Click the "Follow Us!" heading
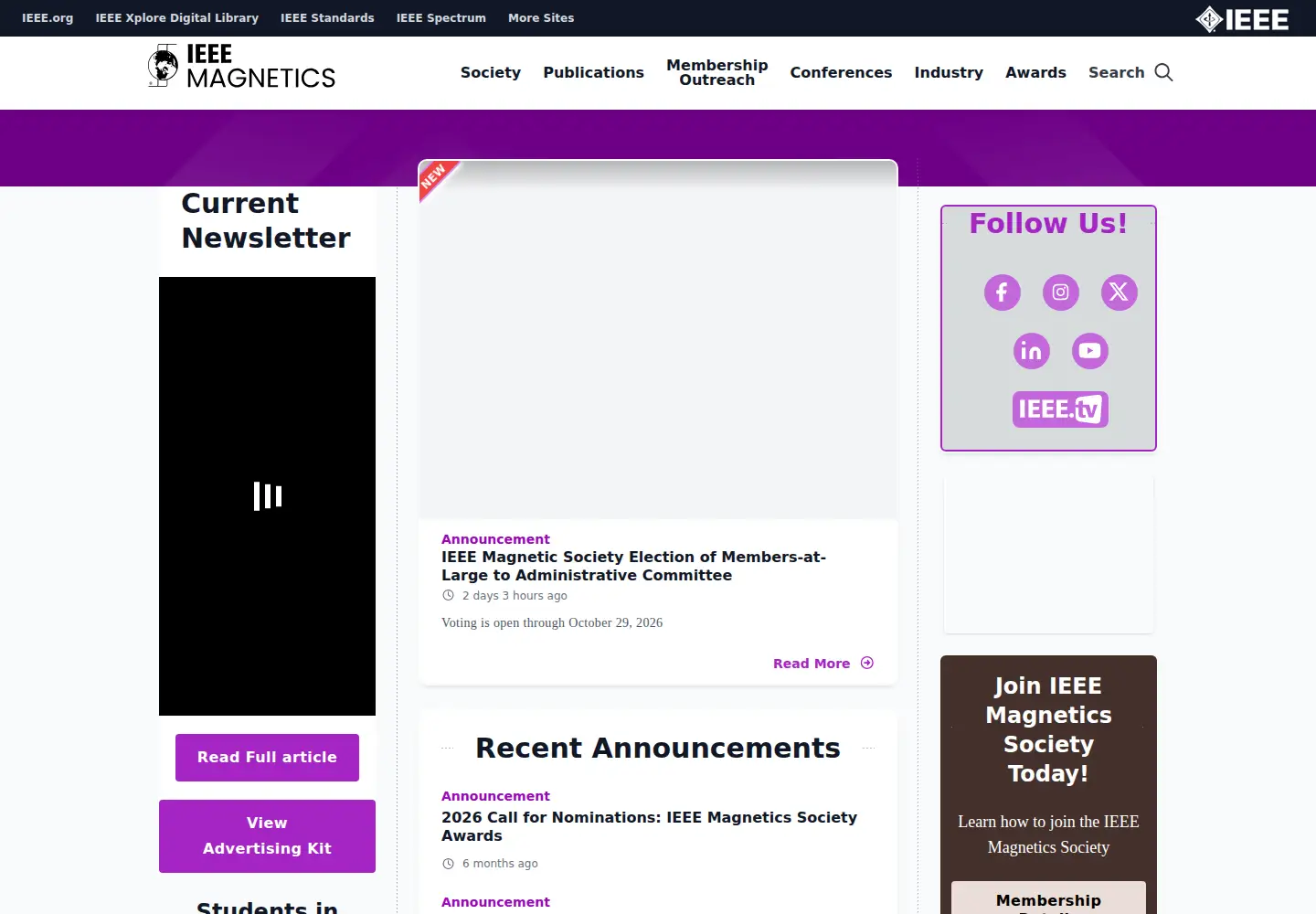This screenshot has height=914, width=1316. click(x=1048, y=223)
